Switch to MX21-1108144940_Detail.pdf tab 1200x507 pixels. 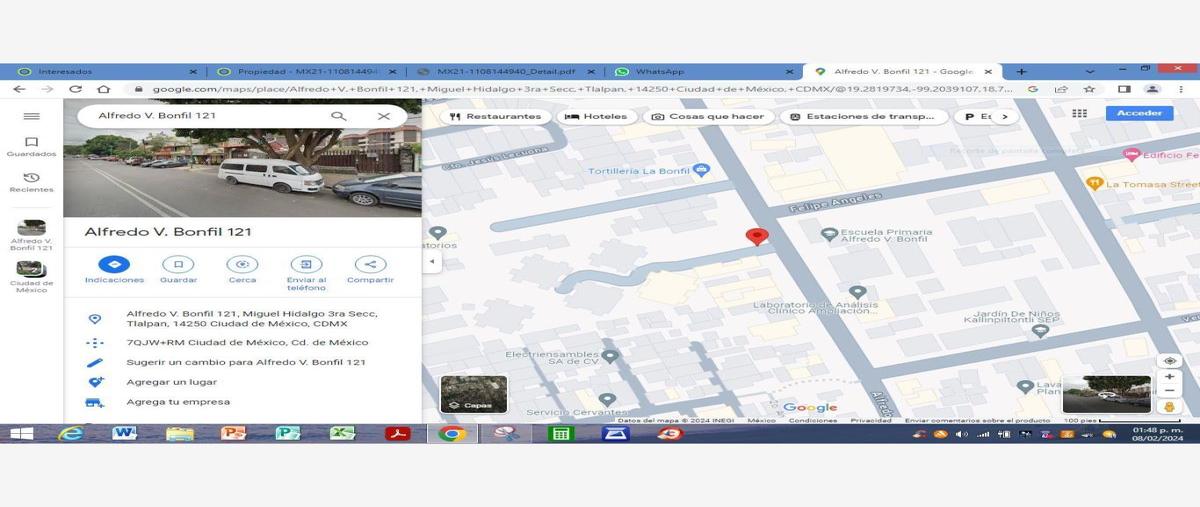[x=506, y=71]
